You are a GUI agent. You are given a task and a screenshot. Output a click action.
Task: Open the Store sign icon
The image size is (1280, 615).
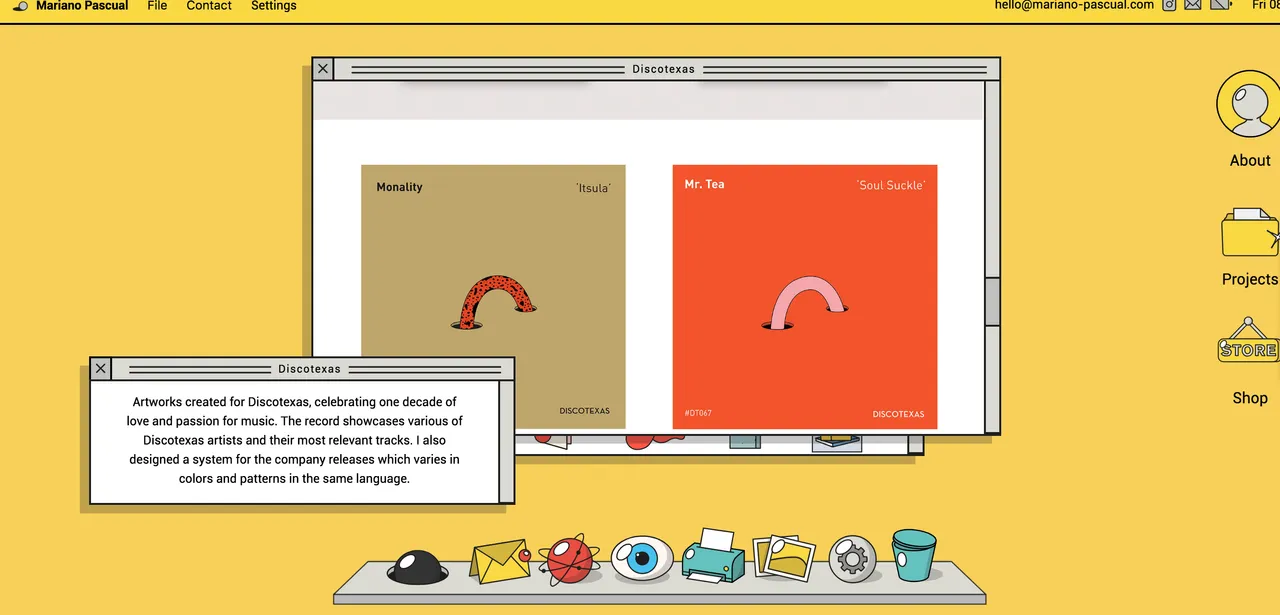tap(1248, 342)
